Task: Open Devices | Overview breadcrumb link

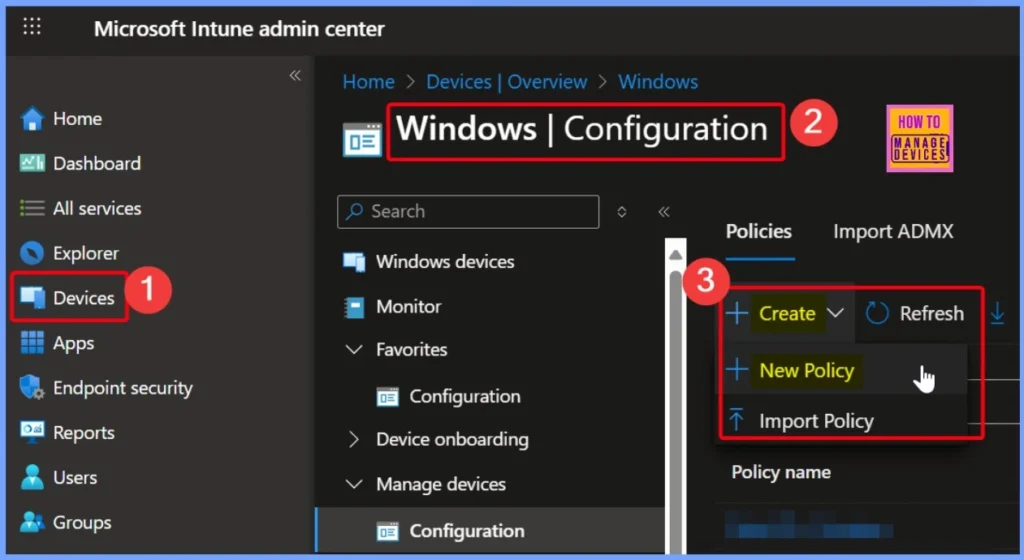Action: coord(506,82)
